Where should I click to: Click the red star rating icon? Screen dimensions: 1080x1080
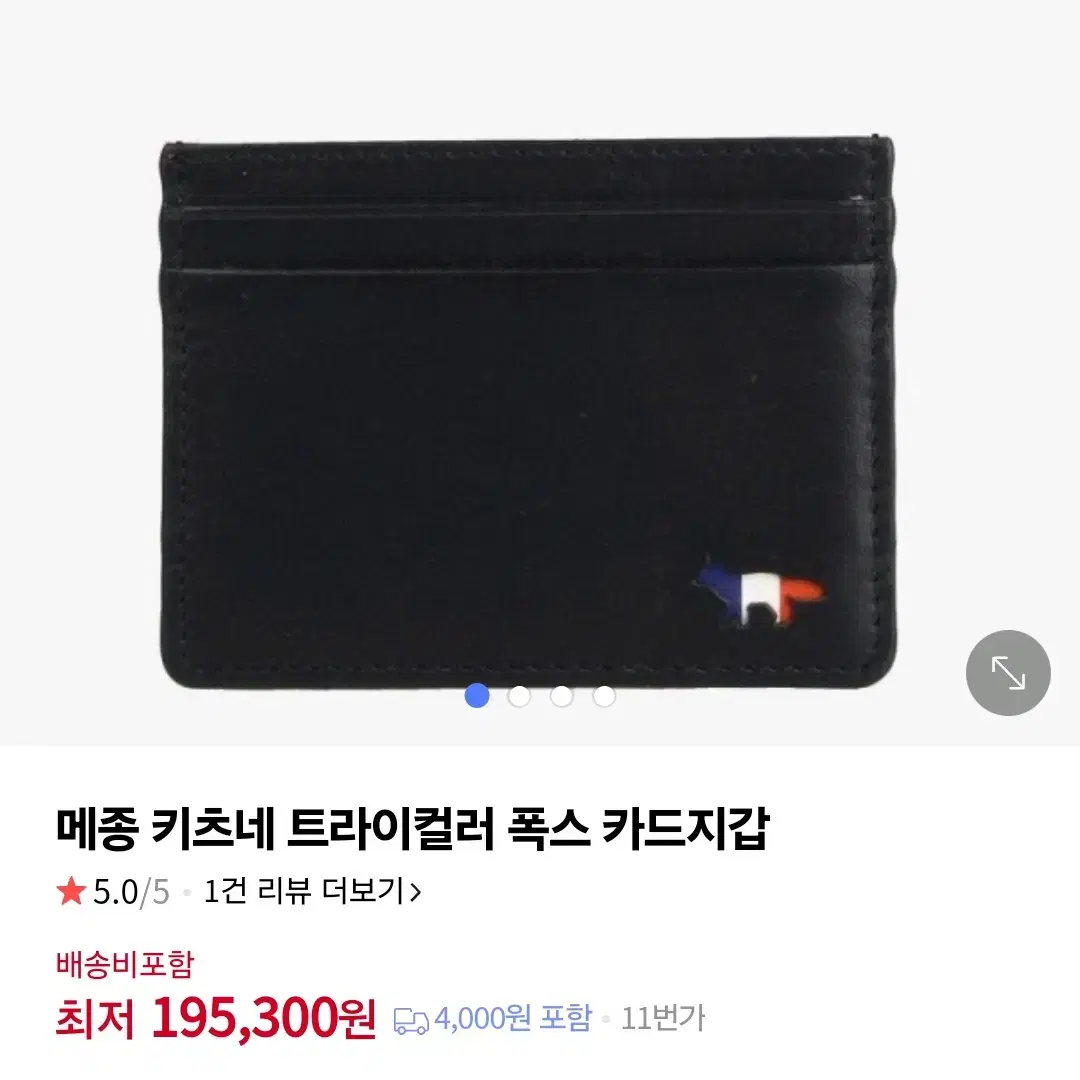point(71,891)
